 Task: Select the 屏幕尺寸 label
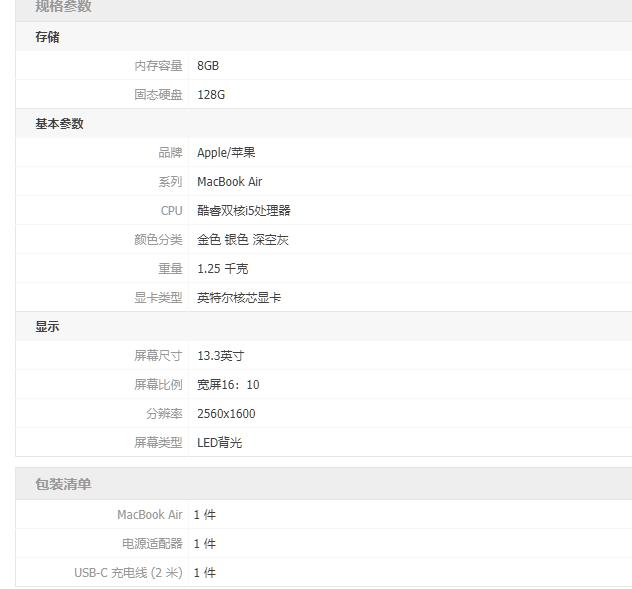click(x=158, y=356)
